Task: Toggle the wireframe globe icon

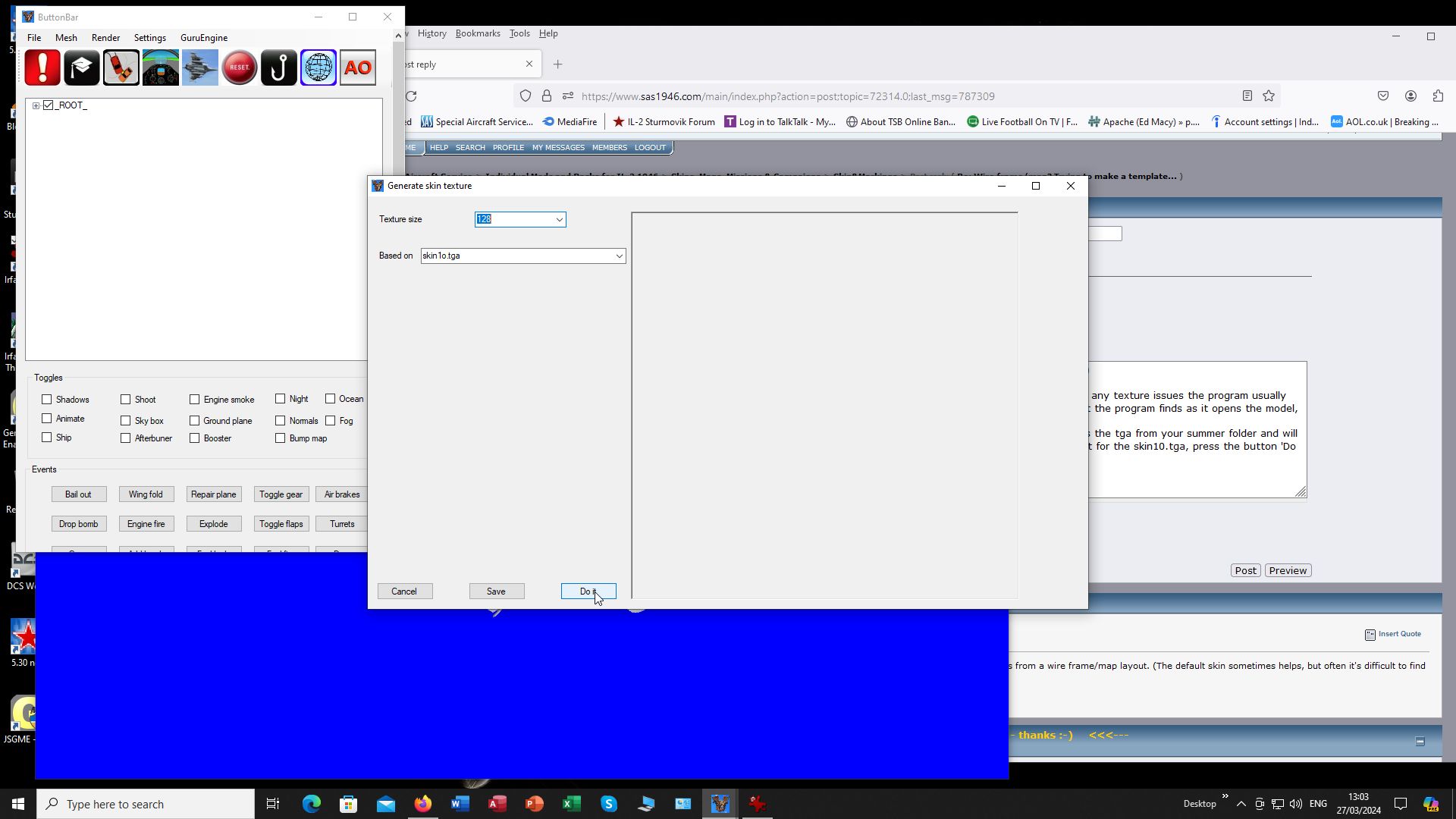Action: pyautogui.click(x=318, y=67)
